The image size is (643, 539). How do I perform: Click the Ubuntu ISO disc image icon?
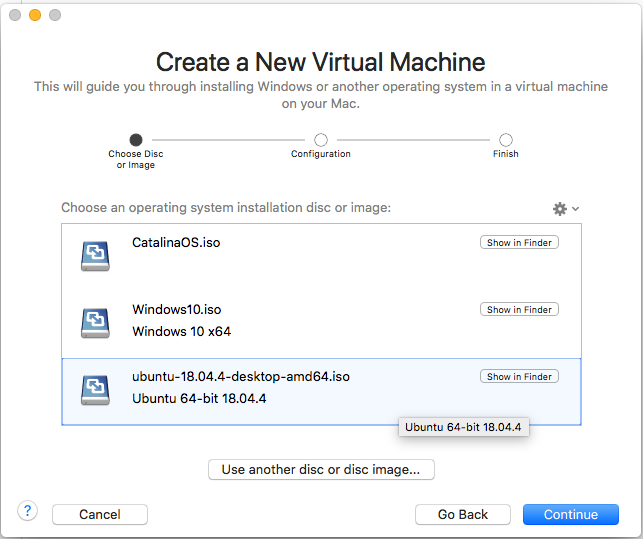coord(95,390)
